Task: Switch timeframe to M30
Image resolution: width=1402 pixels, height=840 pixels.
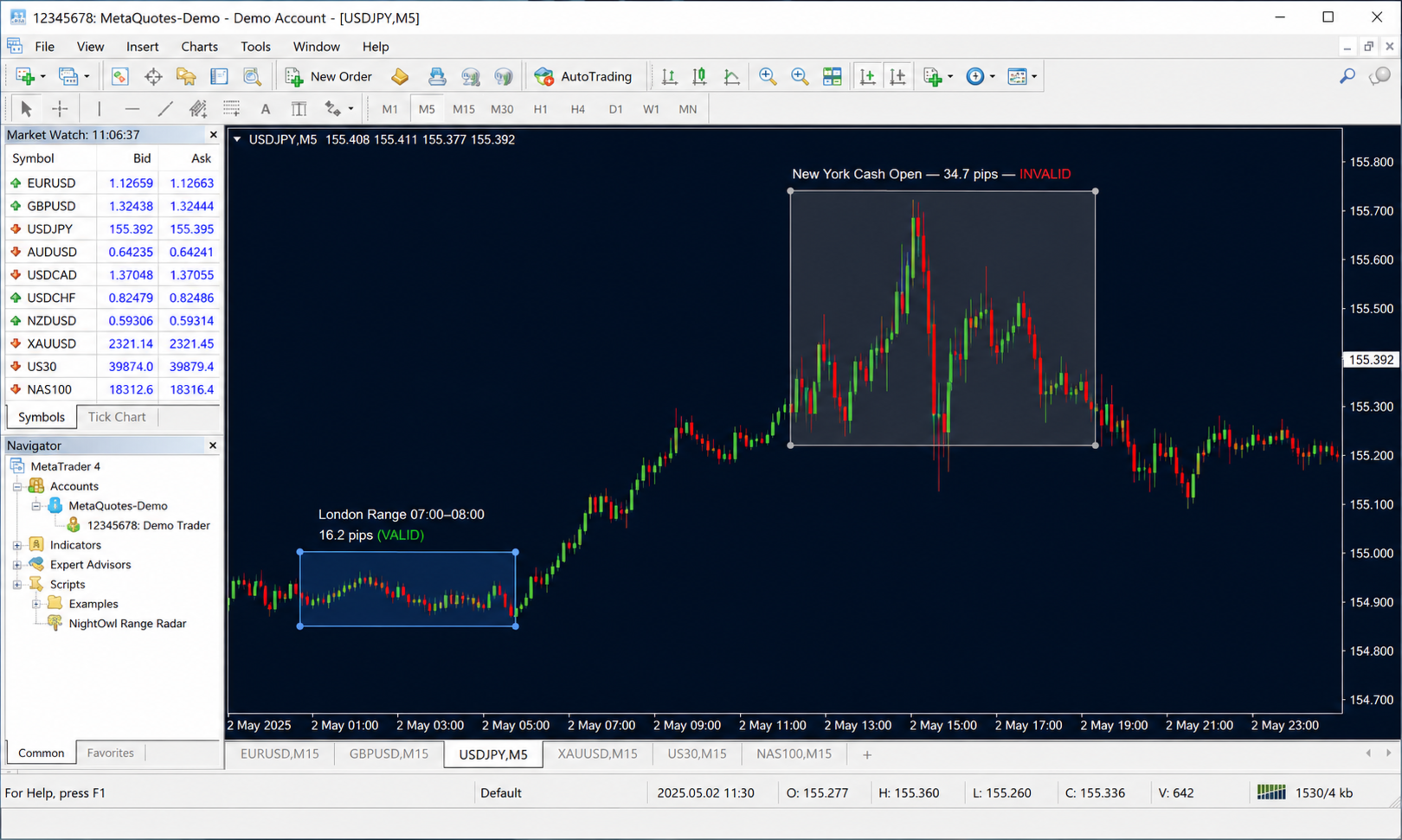Action: (502, 109)
